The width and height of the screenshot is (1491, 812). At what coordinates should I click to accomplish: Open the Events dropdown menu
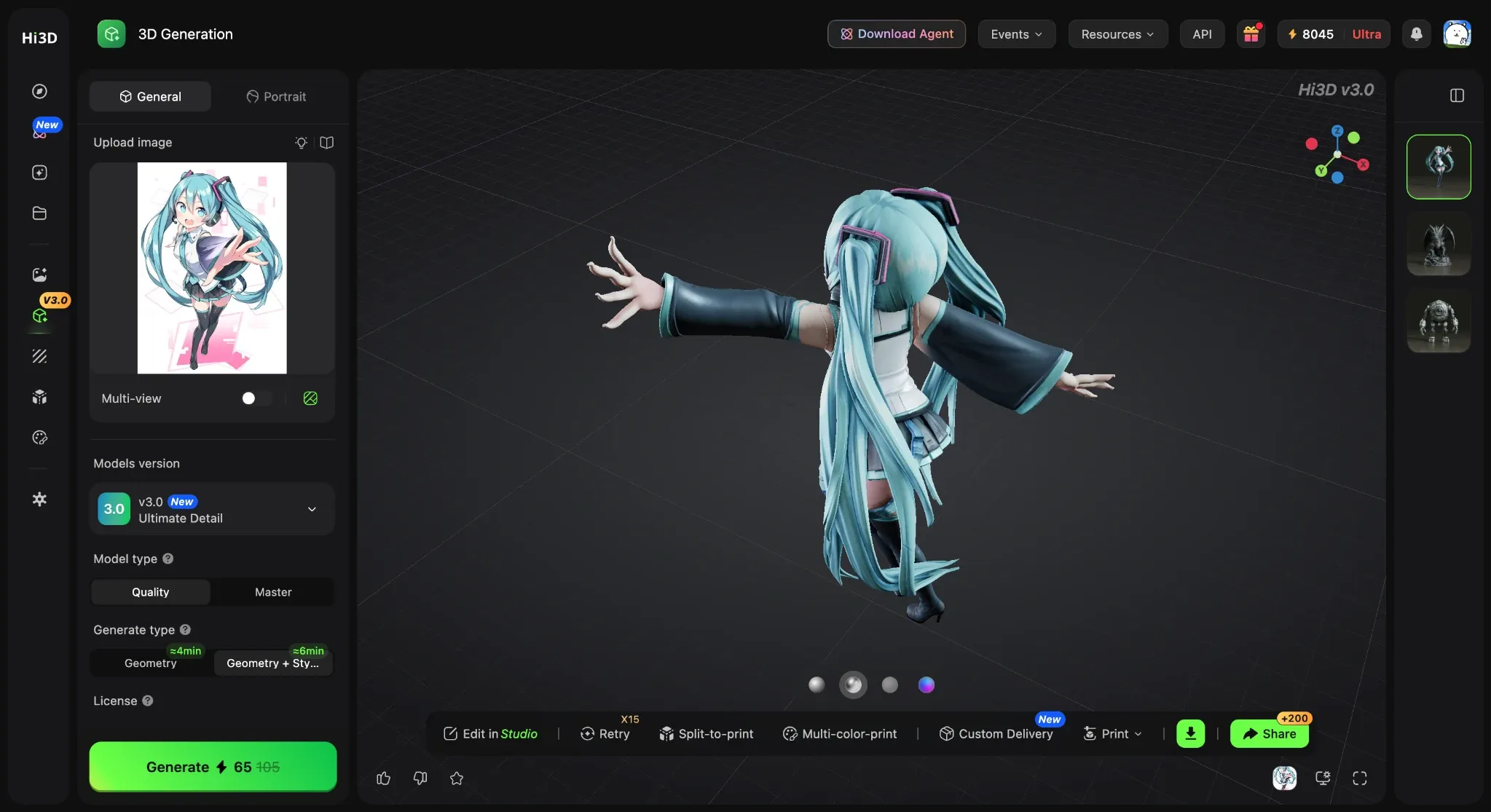tap(1017, 34)
